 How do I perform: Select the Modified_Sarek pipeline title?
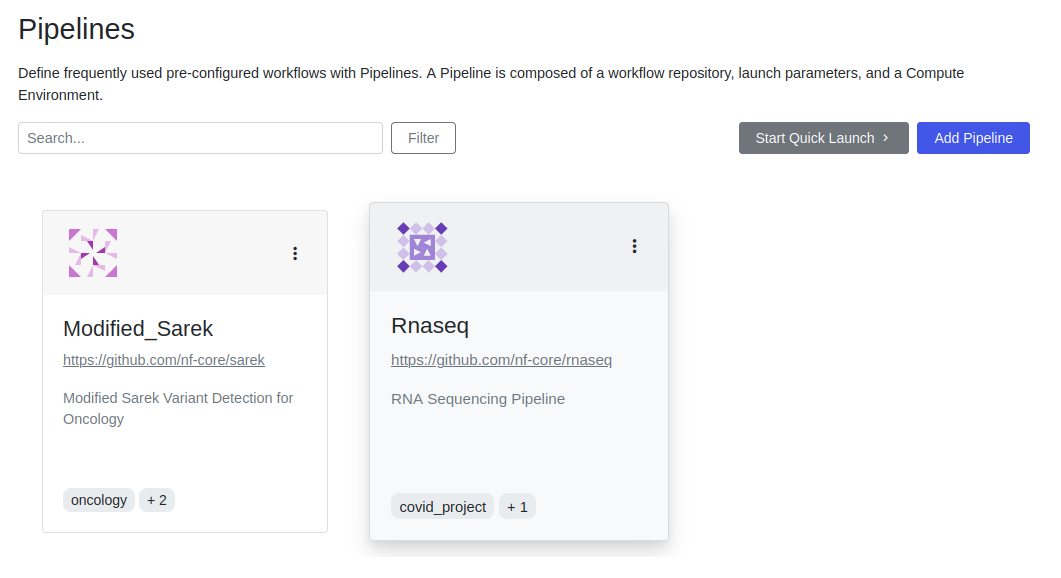(x=138, y=328)
